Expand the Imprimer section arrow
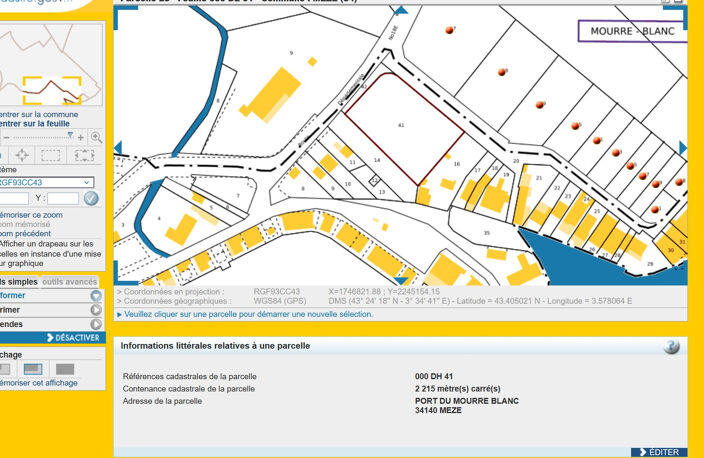The width and height of the screenshot is (704, 458). (x=96, y=310)
